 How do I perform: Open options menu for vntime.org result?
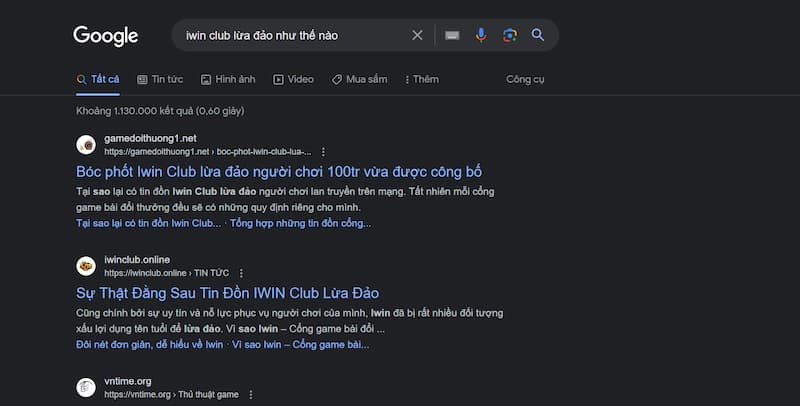250,395
